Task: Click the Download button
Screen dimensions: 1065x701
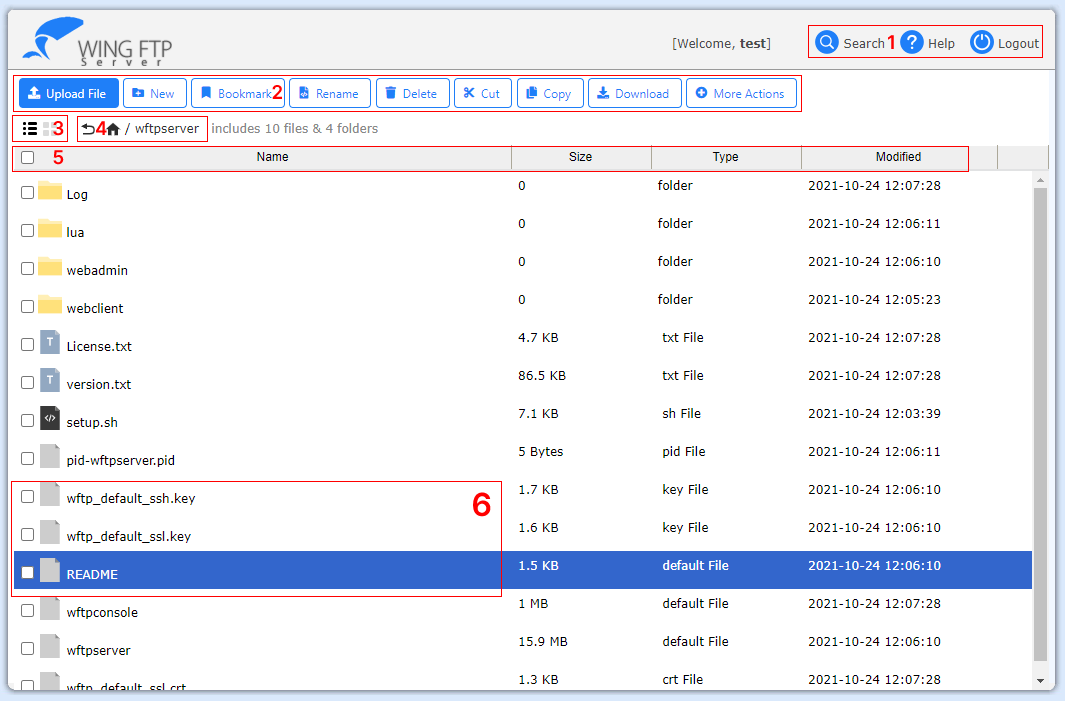Action: coord(634,93)
